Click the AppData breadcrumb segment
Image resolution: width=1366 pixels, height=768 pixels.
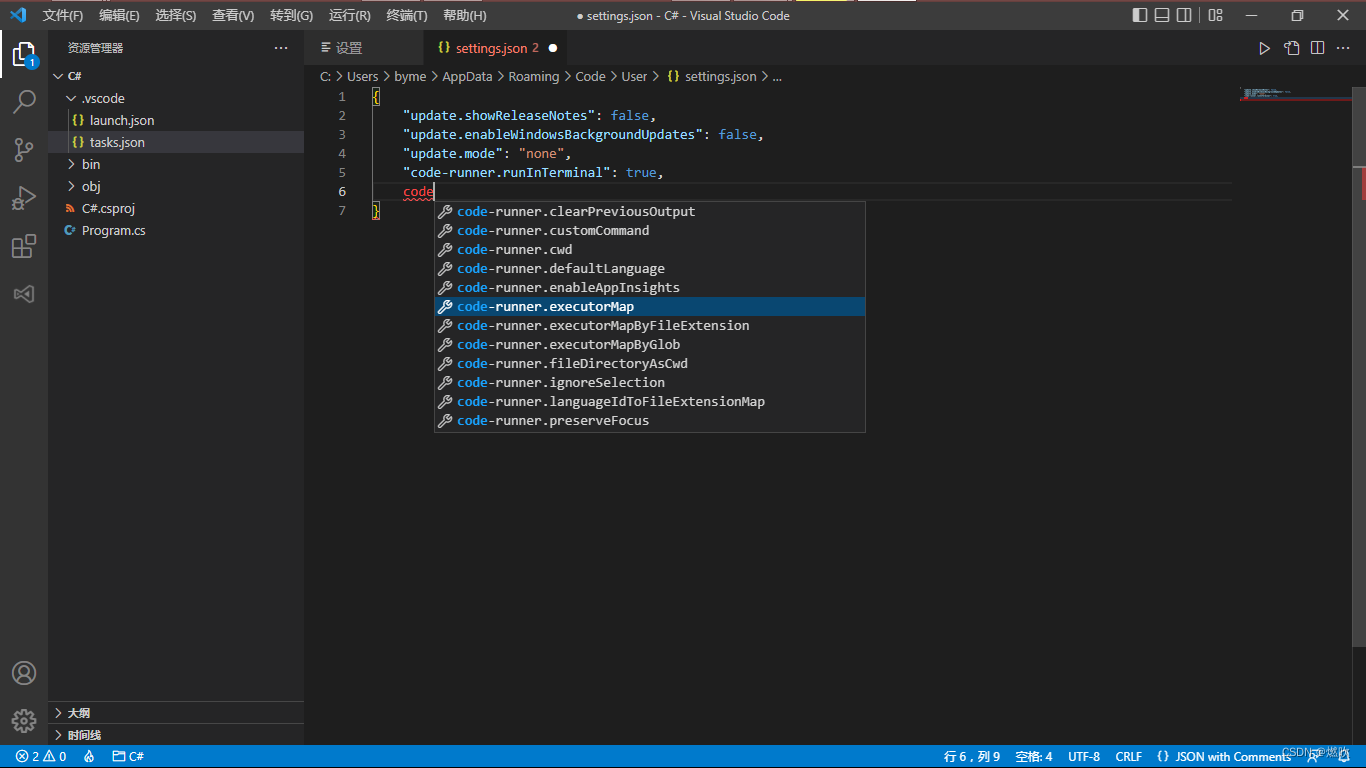467,76
